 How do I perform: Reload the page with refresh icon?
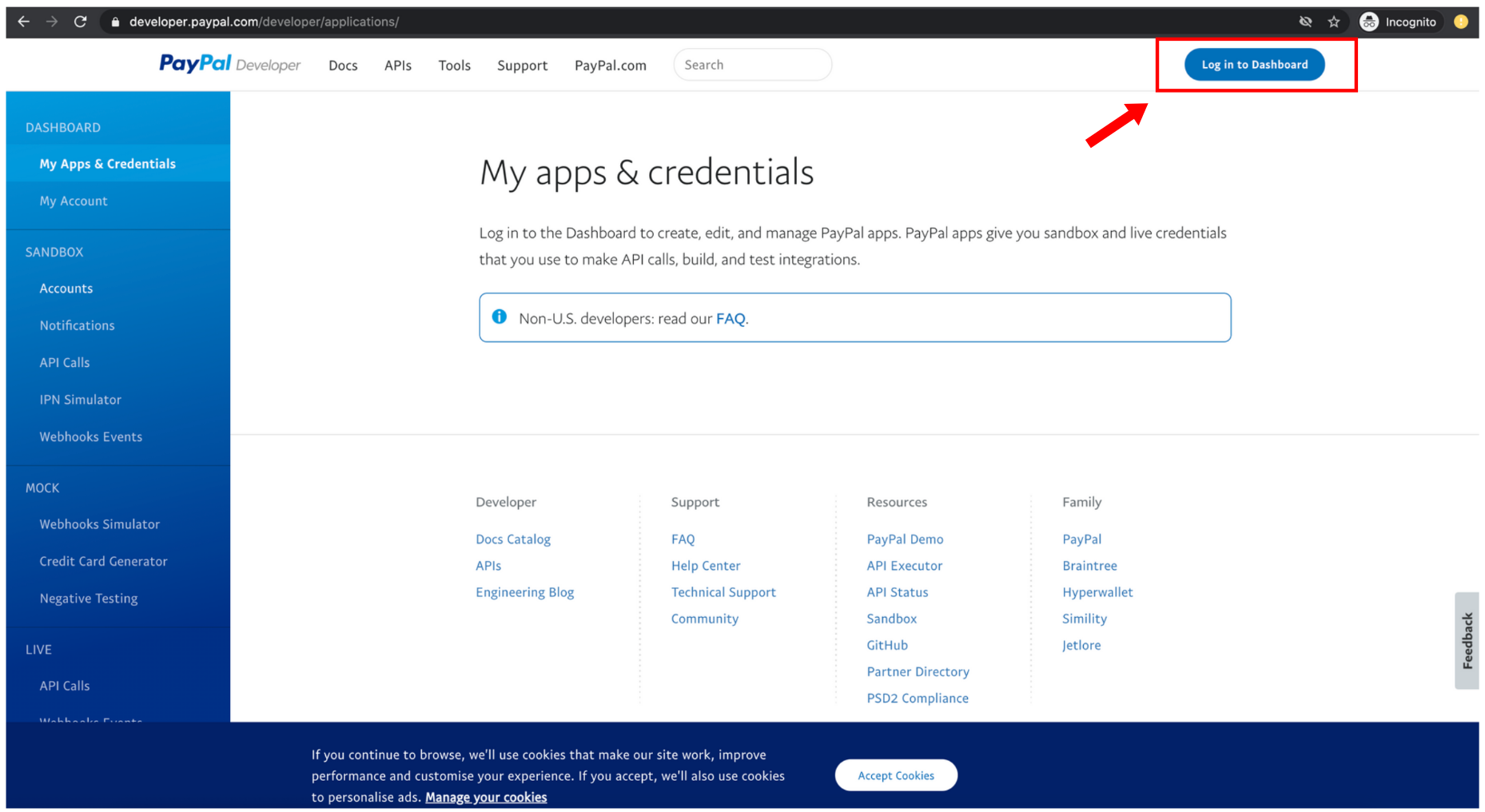(x=80, y=22)
